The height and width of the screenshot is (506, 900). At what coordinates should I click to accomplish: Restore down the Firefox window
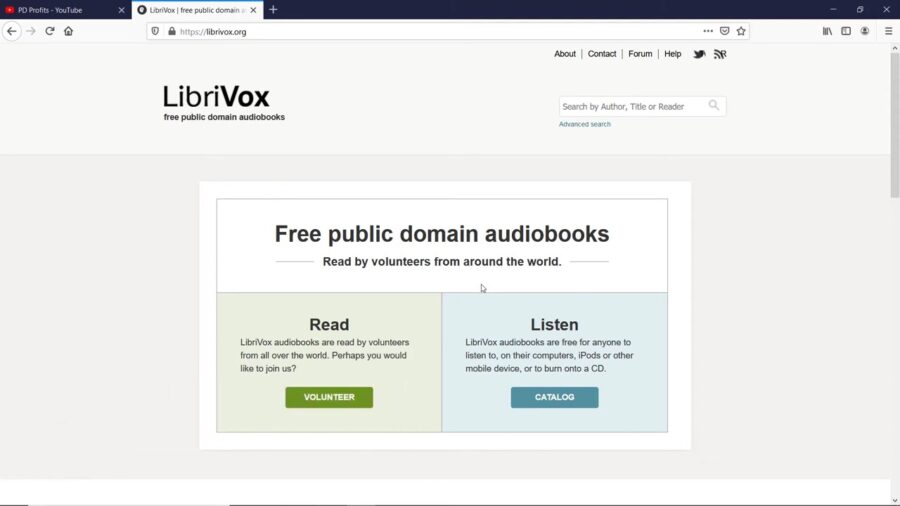(860, 10)
